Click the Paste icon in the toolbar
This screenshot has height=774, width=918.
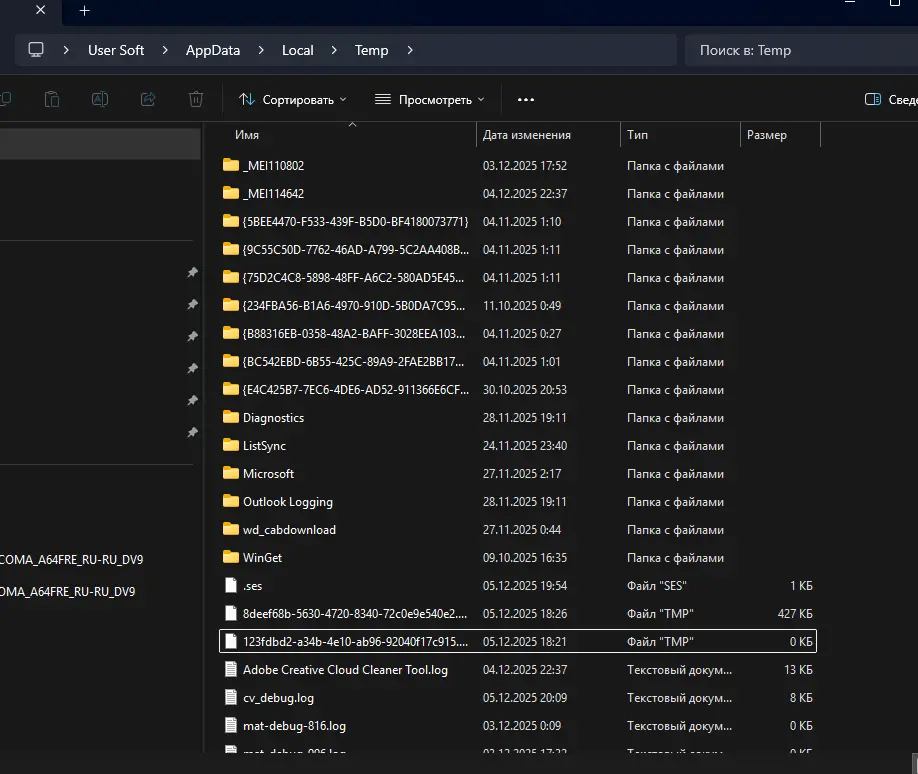tap(52, 99)
